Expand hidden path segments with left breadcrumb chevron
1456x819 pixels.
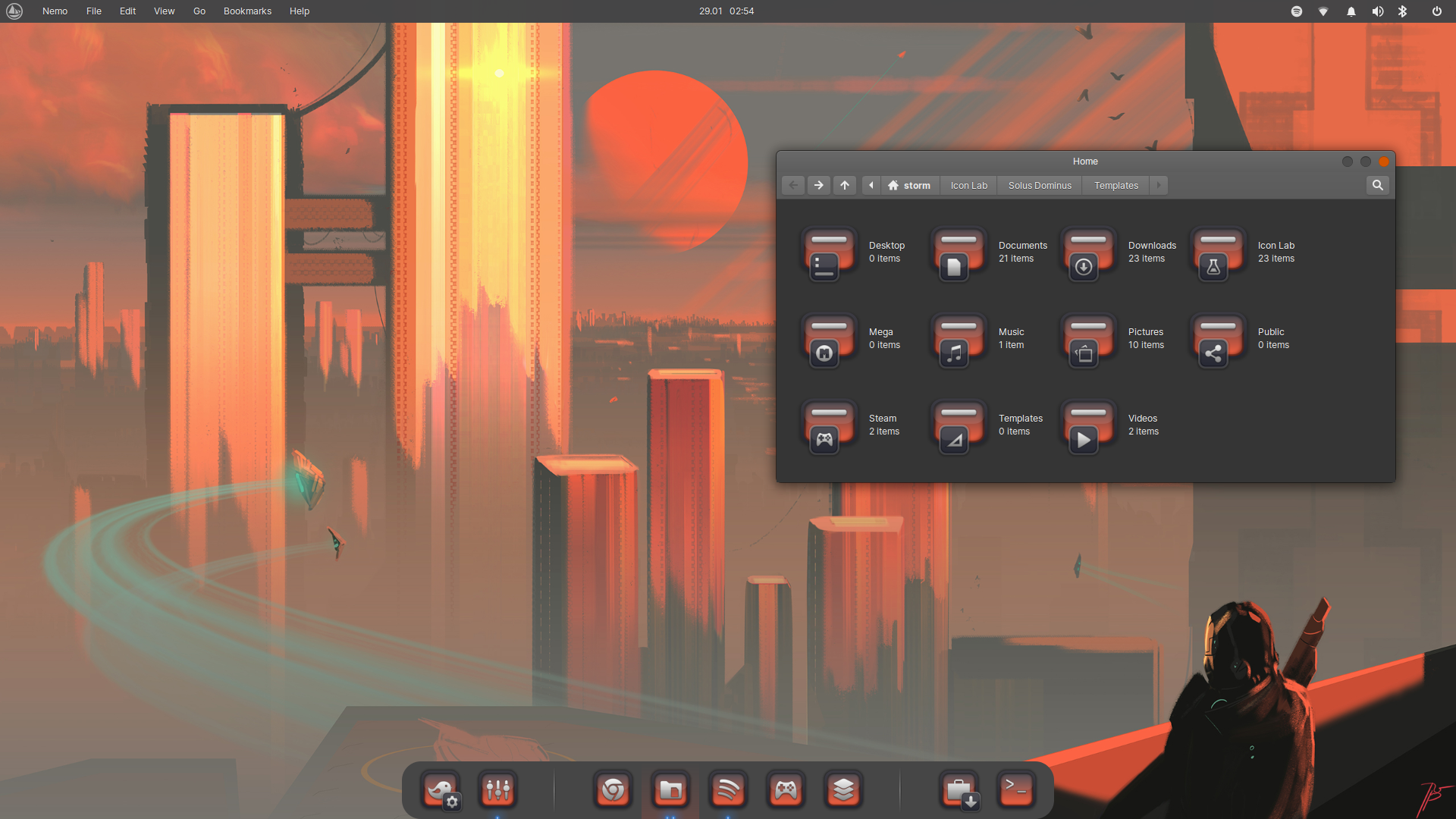[x=871, y=185]
